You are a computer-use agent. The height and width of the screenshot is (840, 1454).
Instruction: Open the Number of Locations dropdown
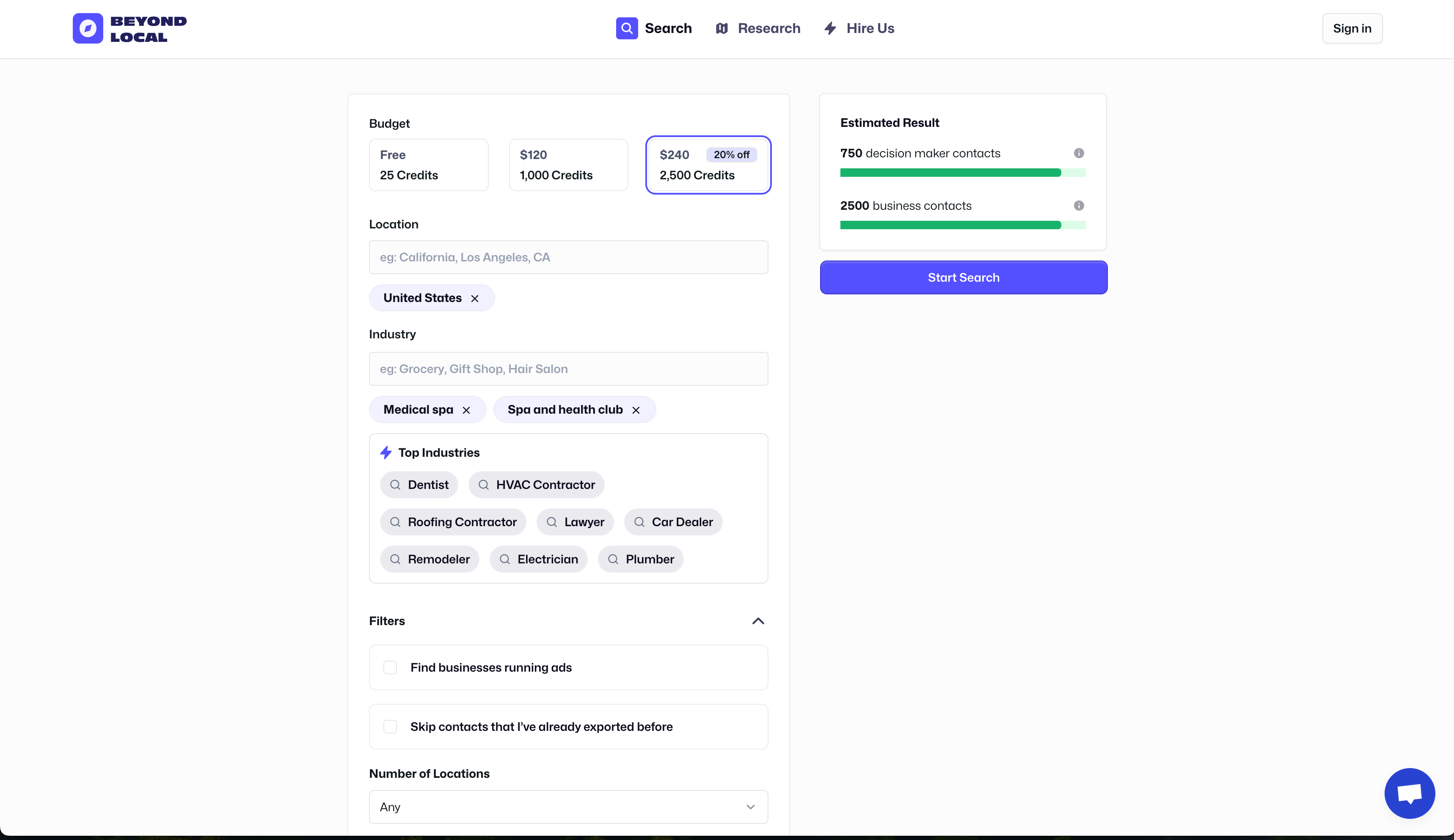click(568, 807)
